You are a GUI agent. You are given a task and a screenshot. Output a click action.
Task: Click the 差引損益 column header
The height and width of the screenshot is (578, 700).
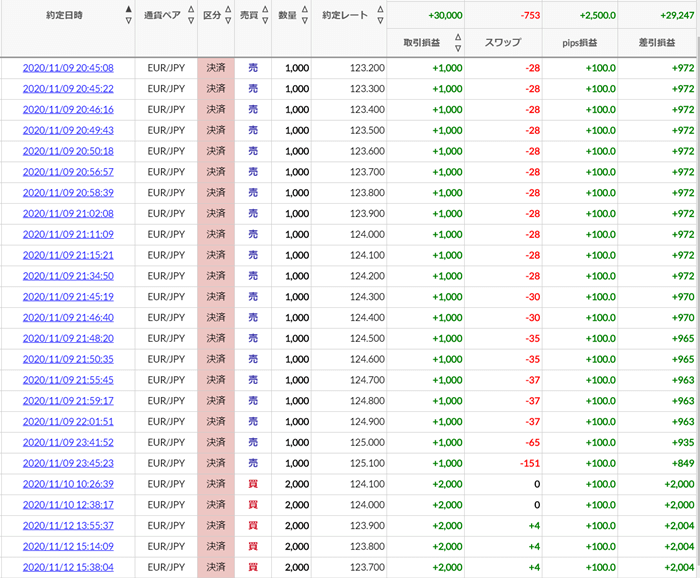click(x=657, y=43)
